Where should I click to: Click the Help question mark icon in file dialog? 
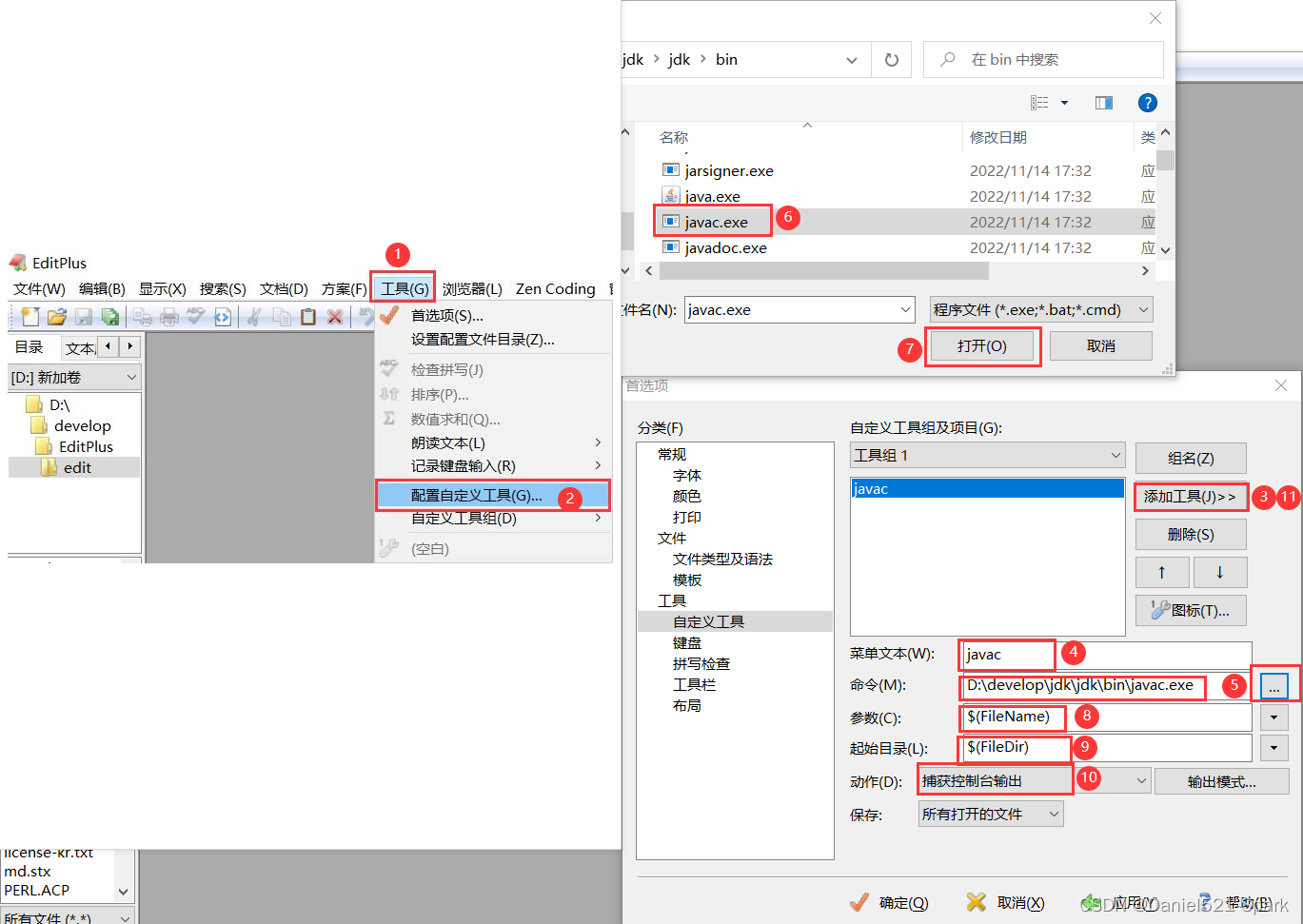click(1148, 103)
